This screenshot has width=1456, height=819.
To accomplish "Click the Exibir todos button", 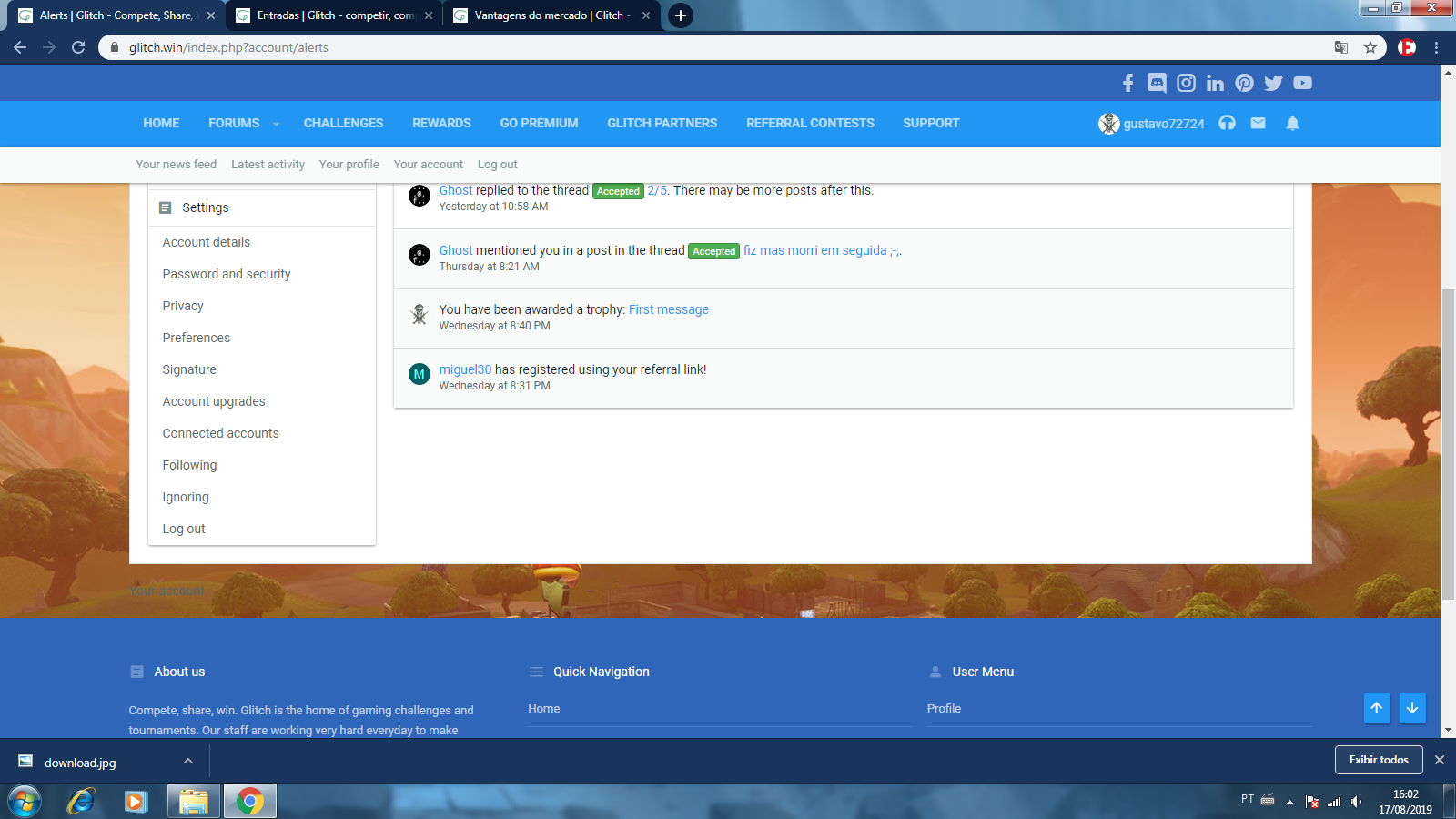I will click(x=1378, y=760).
